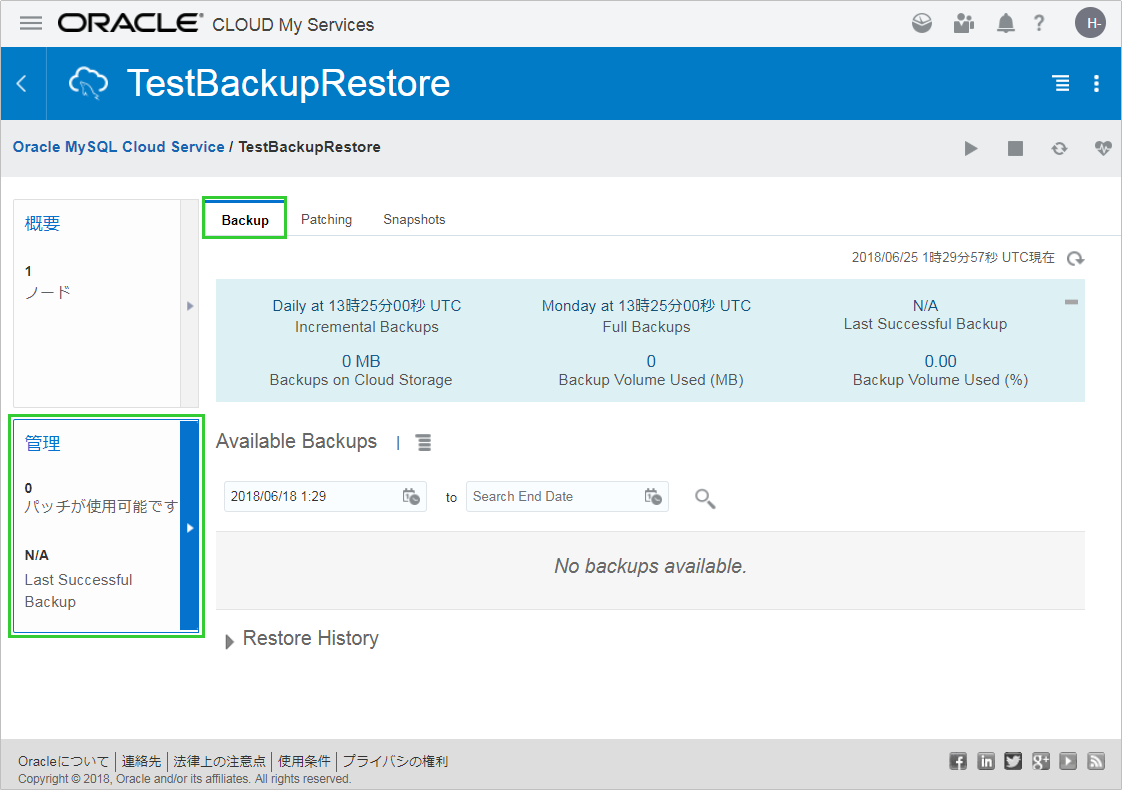Open Available Backups action menu
The height and width of the screenshot is (790, 1122).
424,443
